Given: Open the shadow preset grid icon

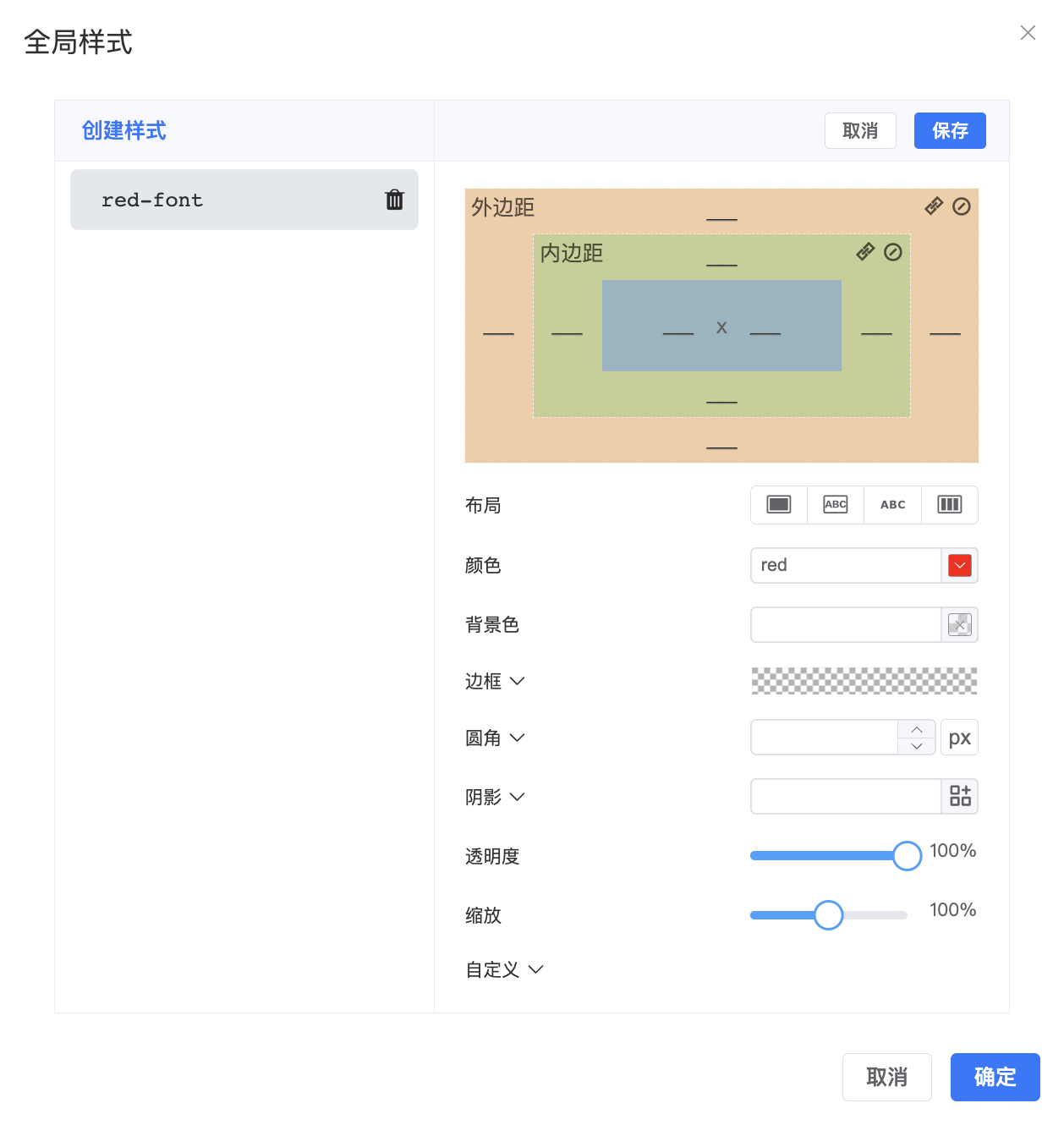Looking at the screenshot, I should click(x=960, y=796).
